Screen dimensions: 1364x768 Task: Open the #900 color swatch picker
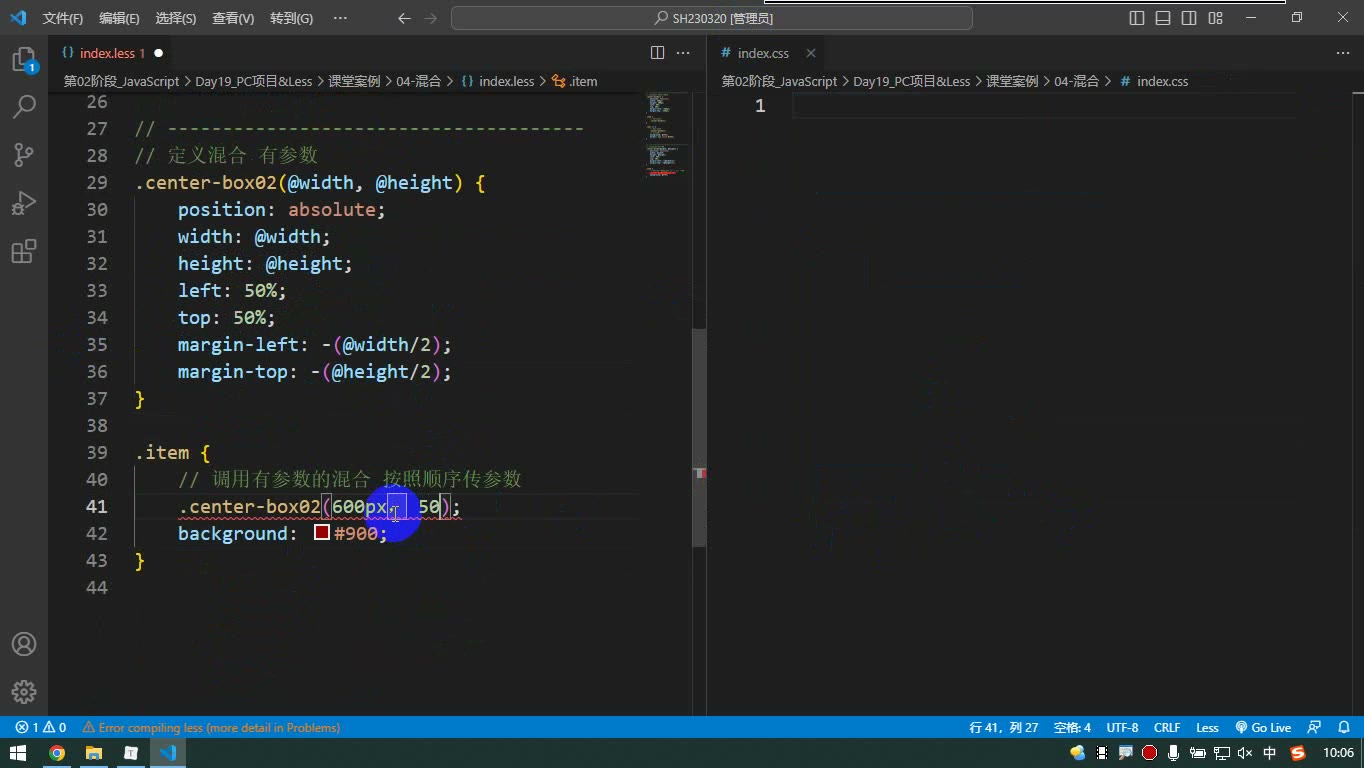[322, 533]
